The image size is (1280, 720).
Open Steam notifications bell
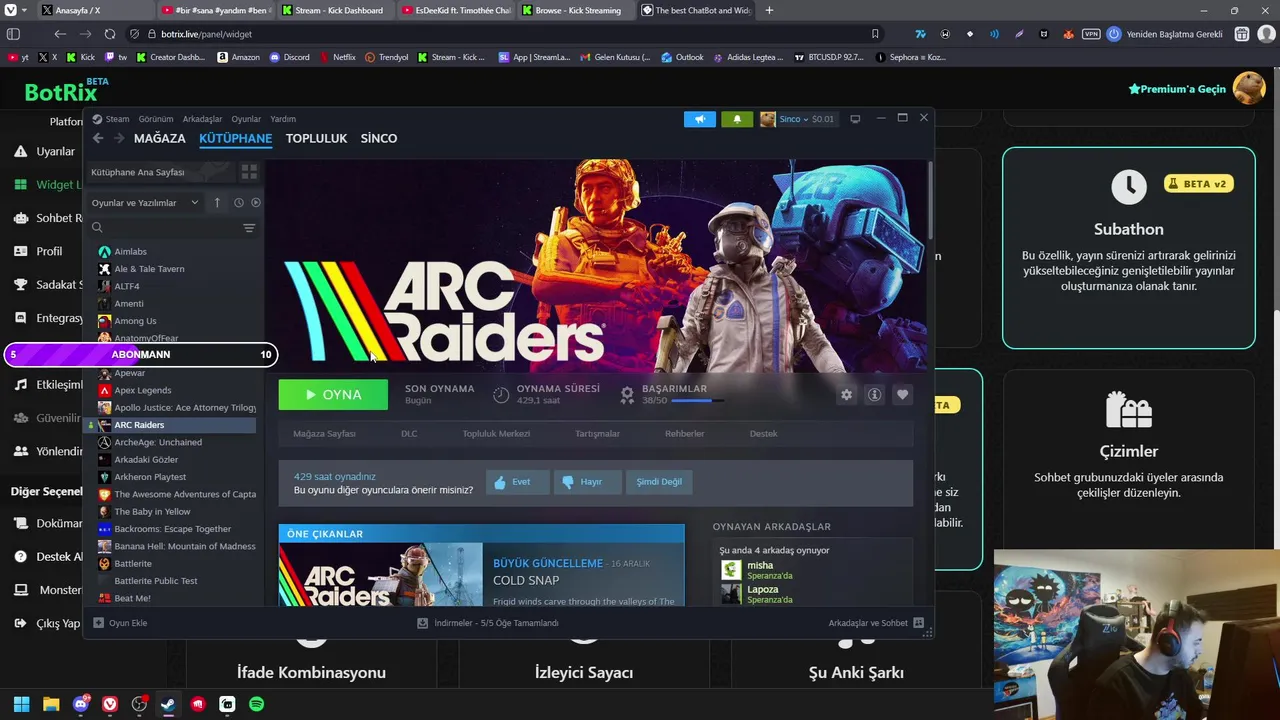(737, 119)
